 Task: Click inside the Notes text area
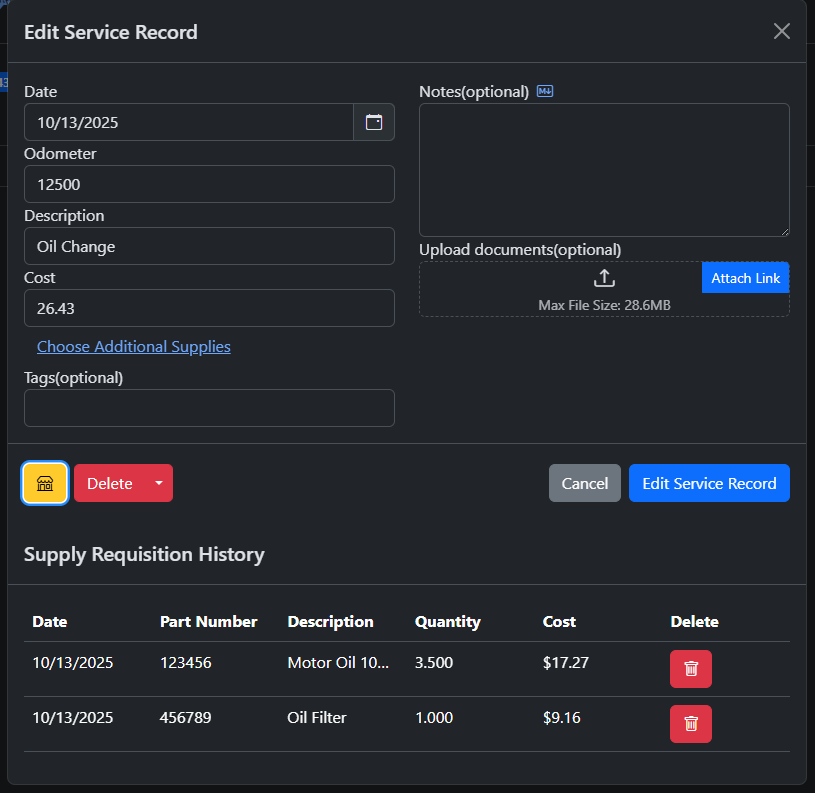604,170
